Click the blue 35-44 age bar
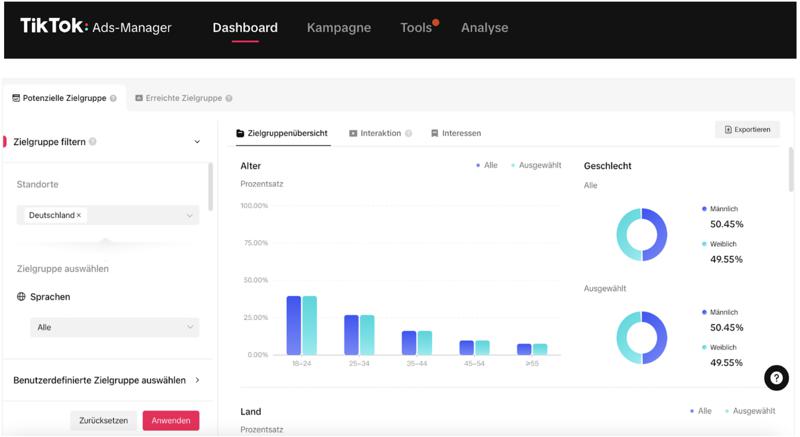The height and width of the screenshot is (437, 800). 409,343
